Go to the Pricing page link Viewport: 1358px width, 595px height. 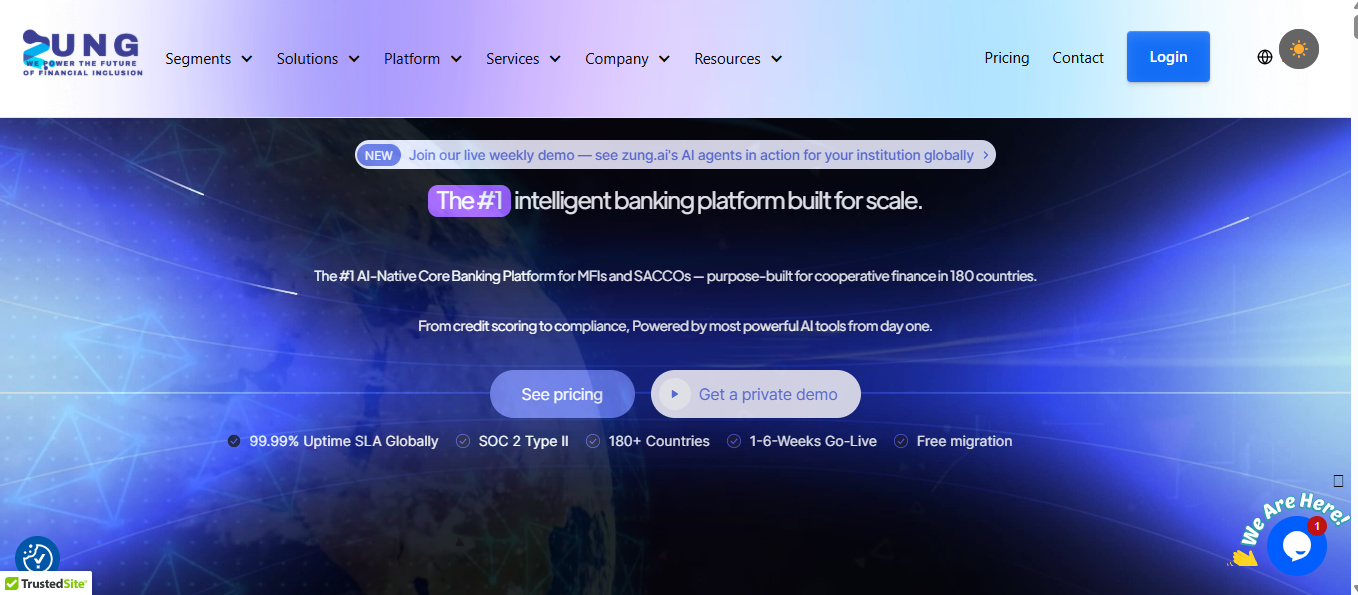1007,58
